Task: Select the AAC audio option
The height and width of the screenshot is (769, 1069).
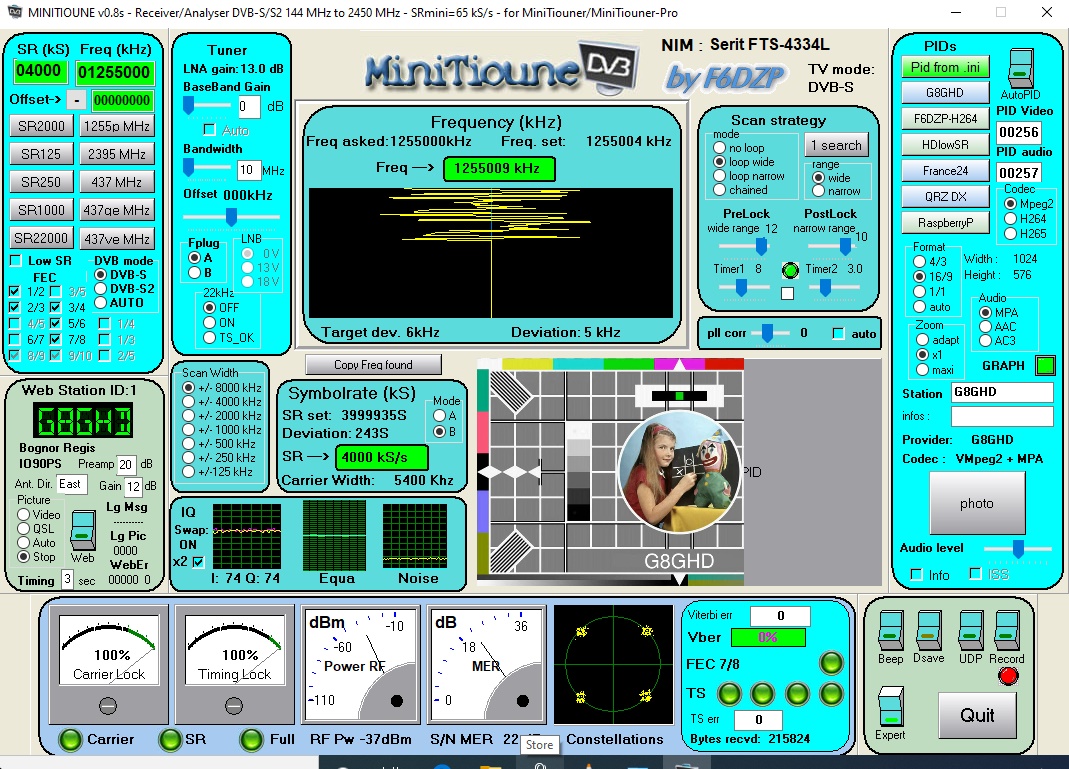Action: (985, 327)
